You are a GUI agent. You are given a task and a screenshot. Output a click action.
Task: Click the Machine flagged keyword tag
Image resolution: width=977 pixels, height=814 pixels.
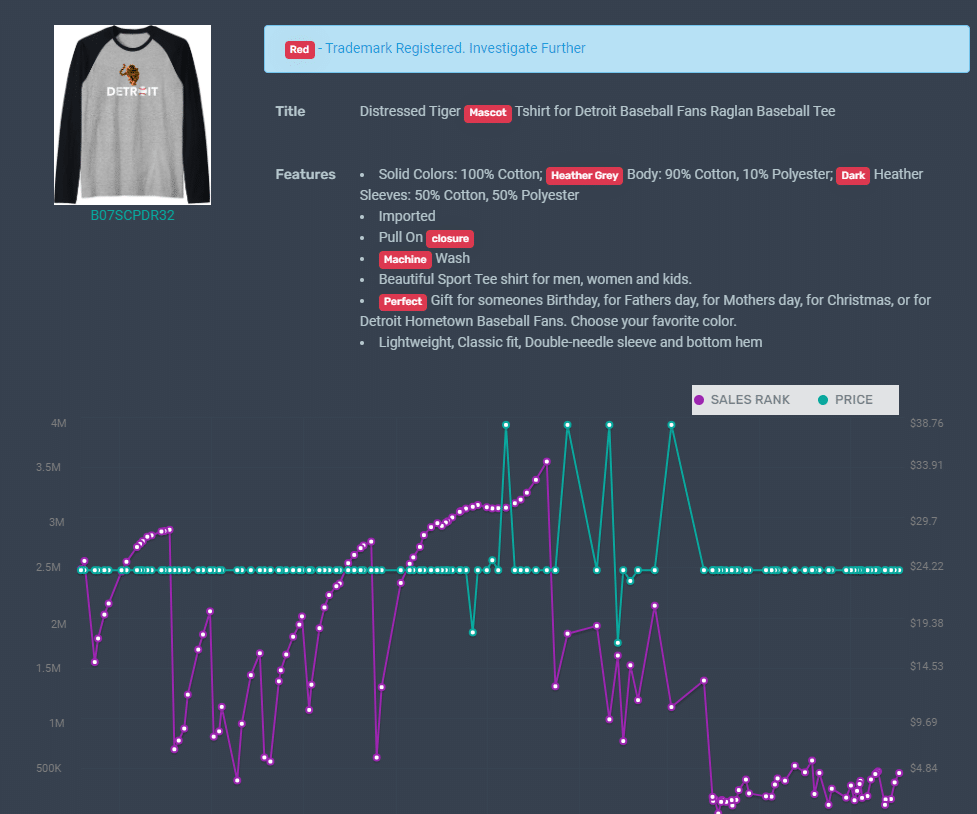[x=404, y=259]
